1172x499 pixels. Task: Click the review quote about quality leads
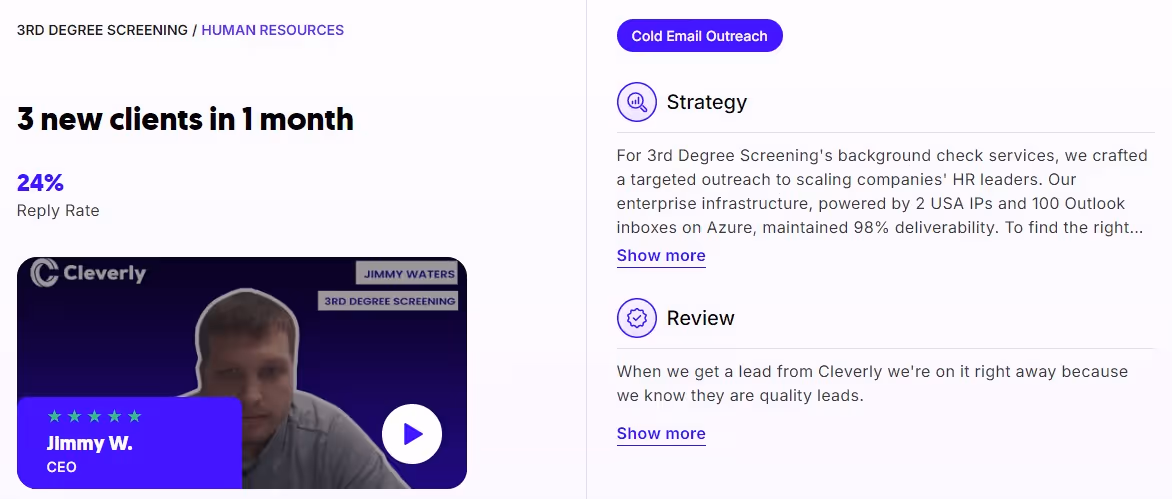coord(872,383)
